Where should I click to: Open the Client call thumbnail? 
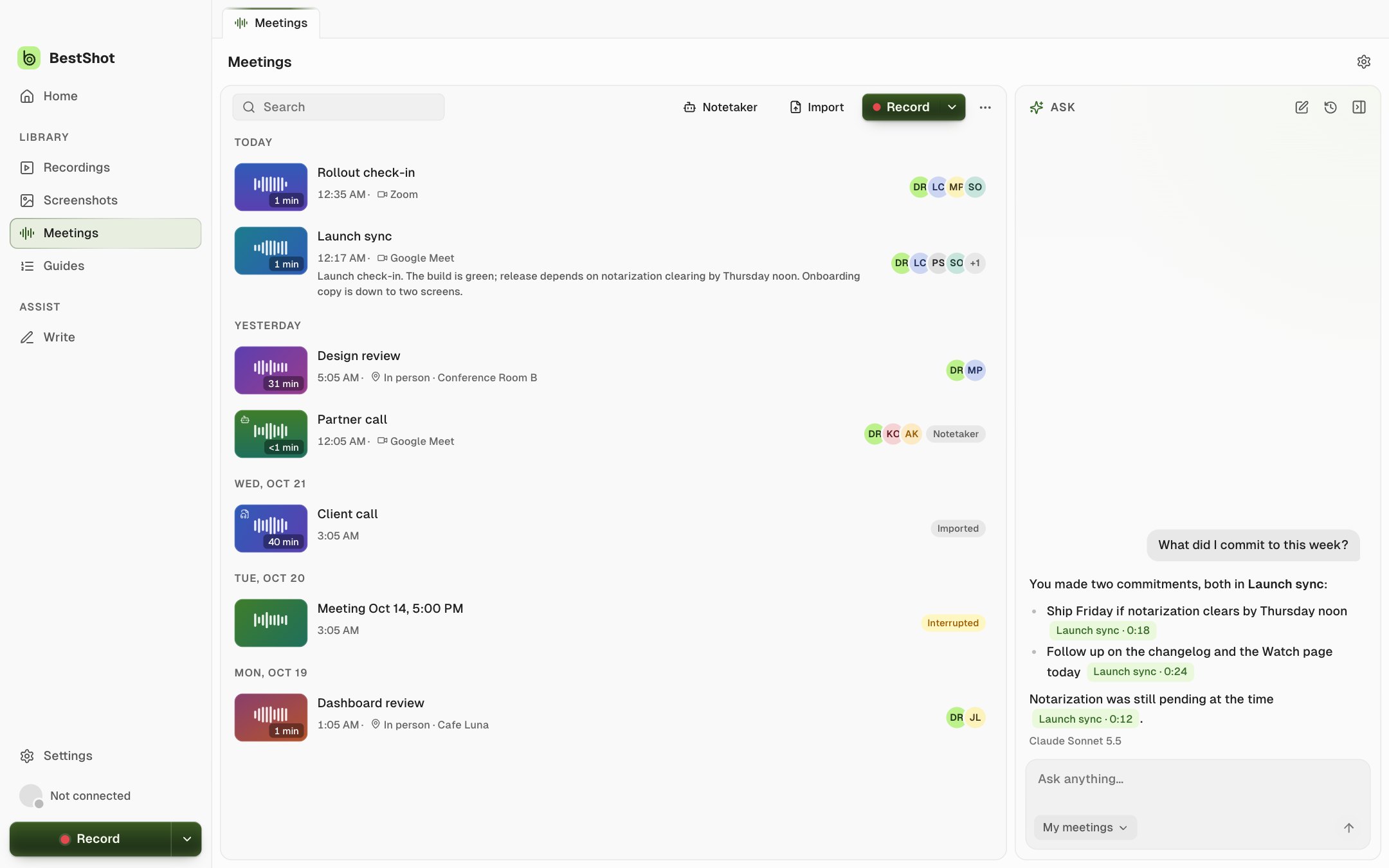pos(271,529)
